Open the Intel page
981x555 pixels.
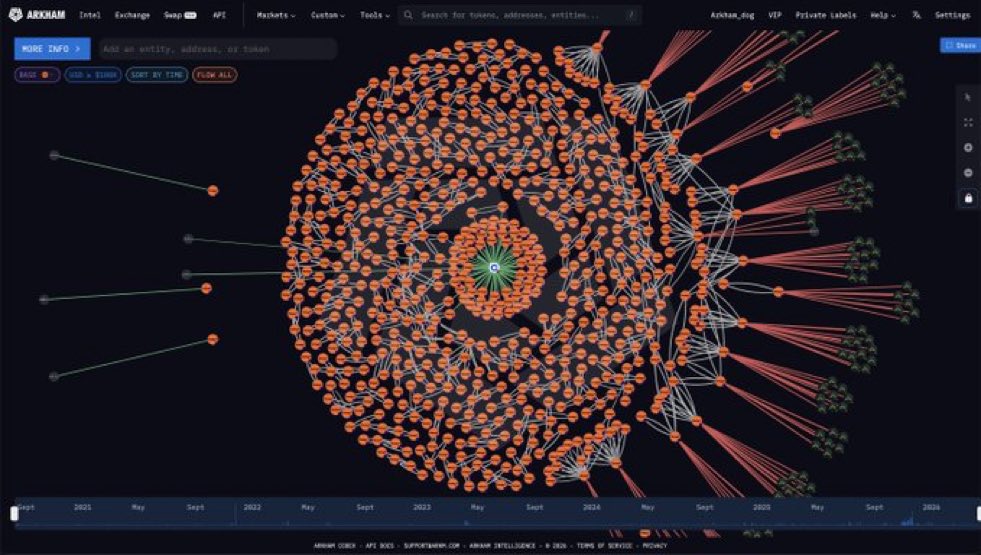[89, 15]
